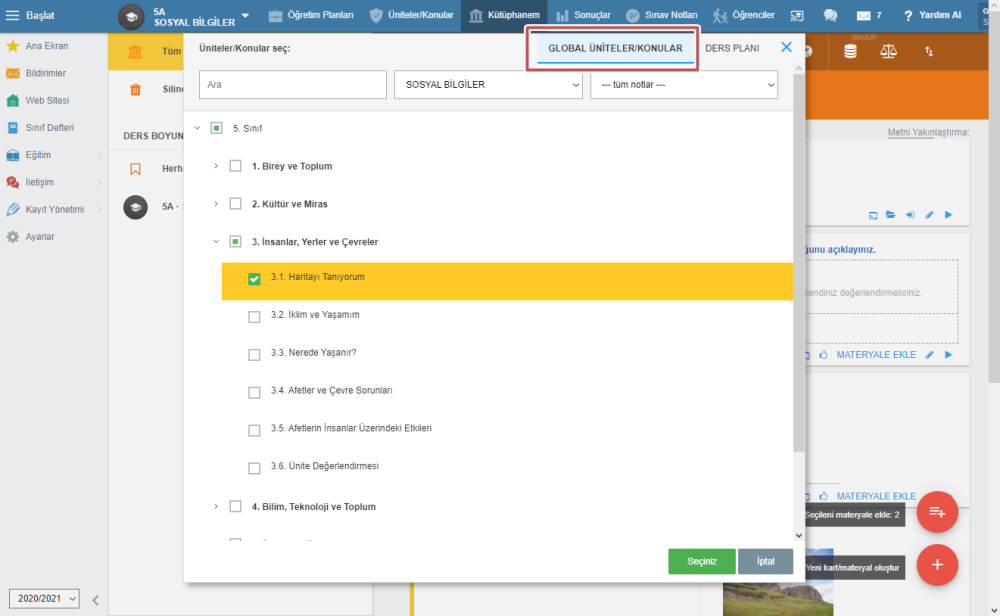Click the Ara search field

click(x=292, y=85)
